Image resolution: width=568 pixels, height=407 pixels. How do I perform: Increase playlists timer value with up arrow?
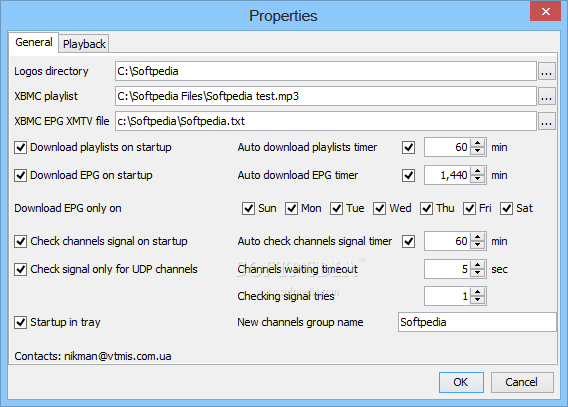click(478, 143)
